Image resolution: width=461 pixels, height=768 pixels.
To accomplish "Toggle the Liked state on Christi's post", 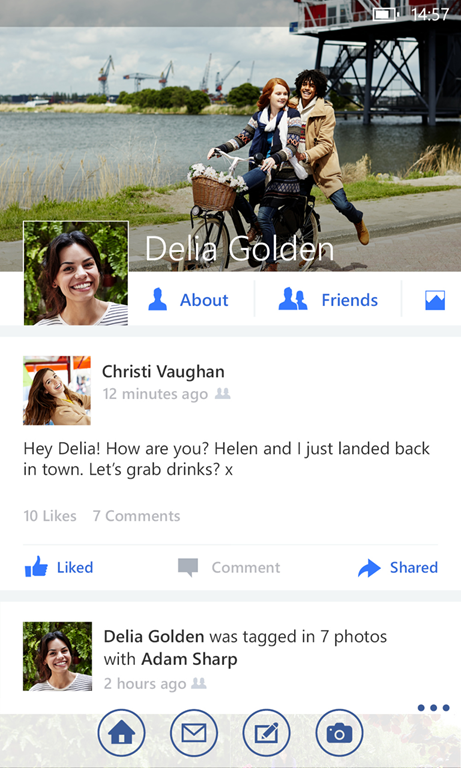I will tap(59, 567).
